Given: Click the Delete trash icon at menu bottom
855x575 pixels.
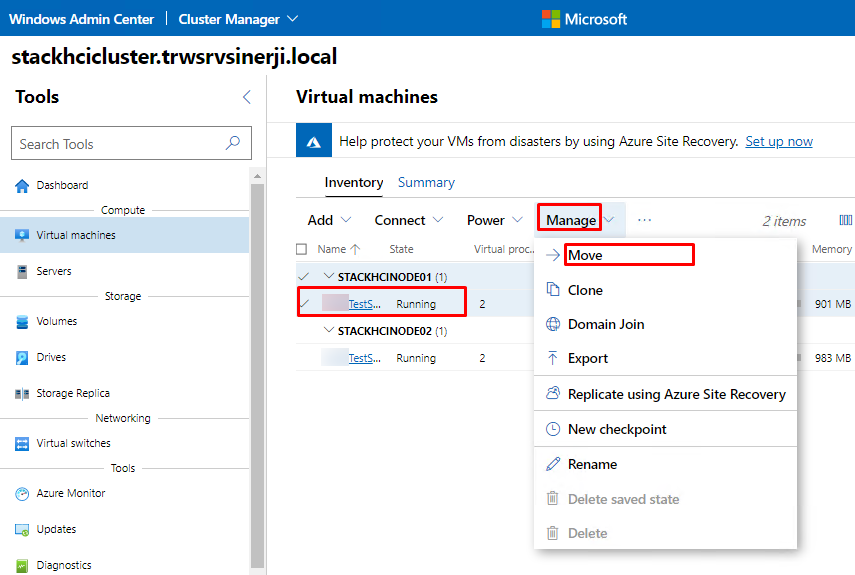Looking at the screenshot, I should [552, 533].
